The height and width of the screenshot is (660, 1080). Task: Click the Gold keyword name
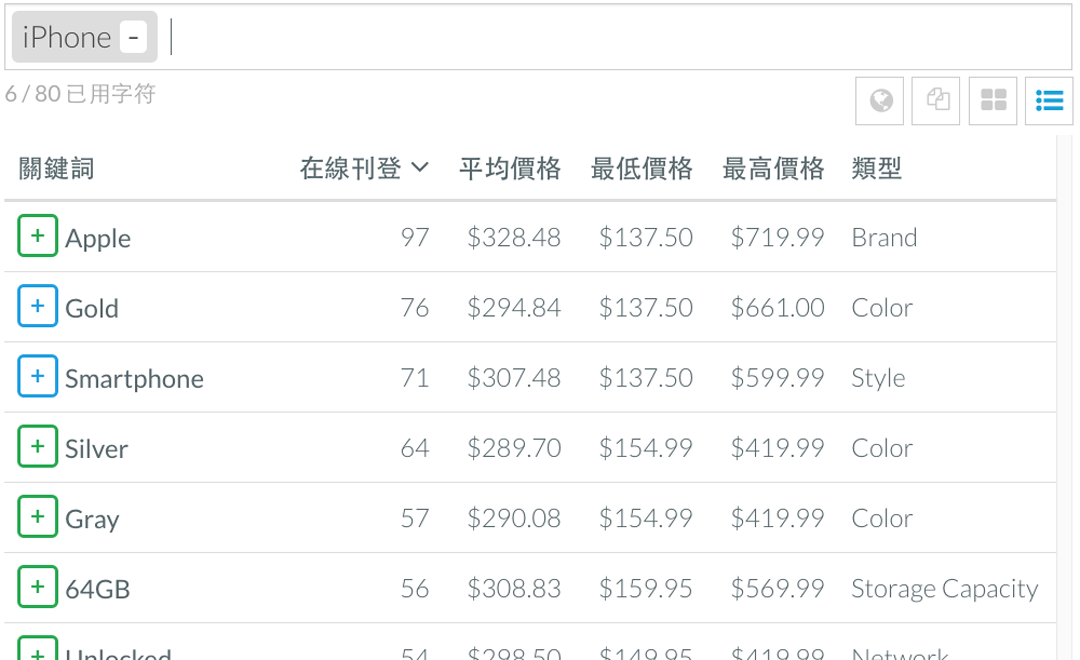92,309
